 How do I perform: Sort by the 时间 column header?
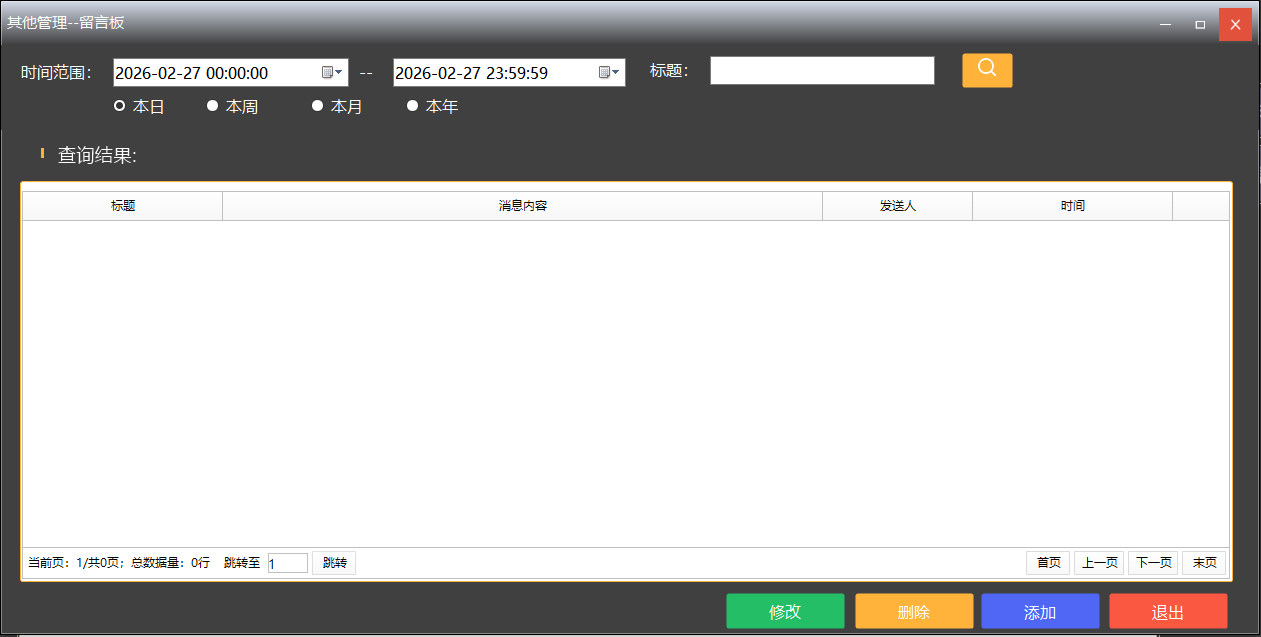(x=1072, y=206)
